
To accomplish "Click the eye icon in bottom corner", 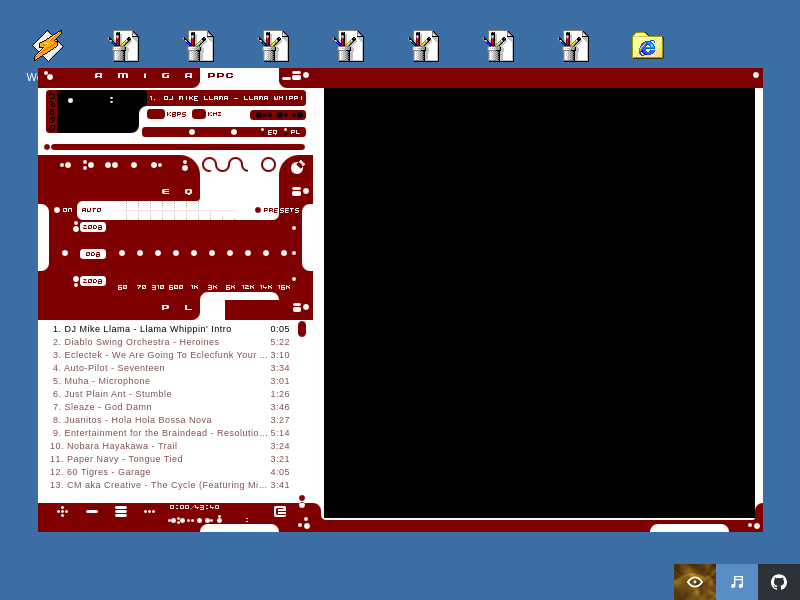I will pos(694,582).
